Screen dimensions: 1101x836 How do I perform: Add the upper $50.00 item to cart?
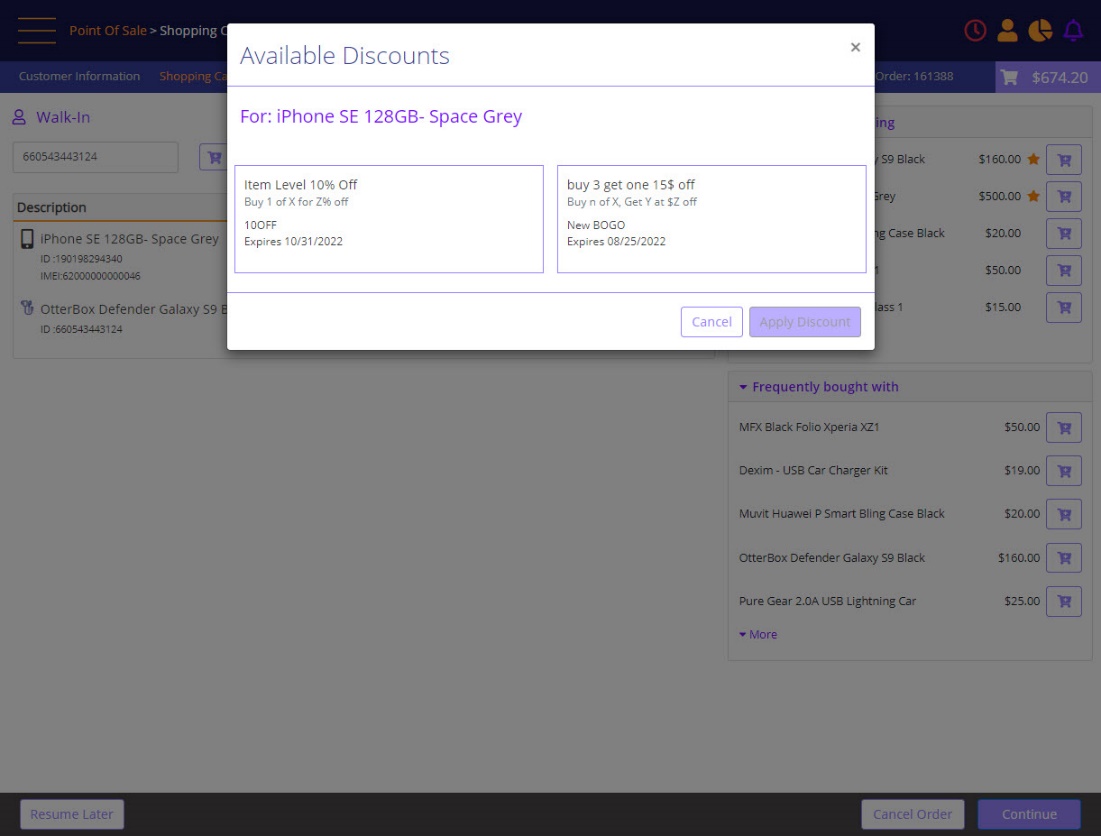[x=1064, y=270]
